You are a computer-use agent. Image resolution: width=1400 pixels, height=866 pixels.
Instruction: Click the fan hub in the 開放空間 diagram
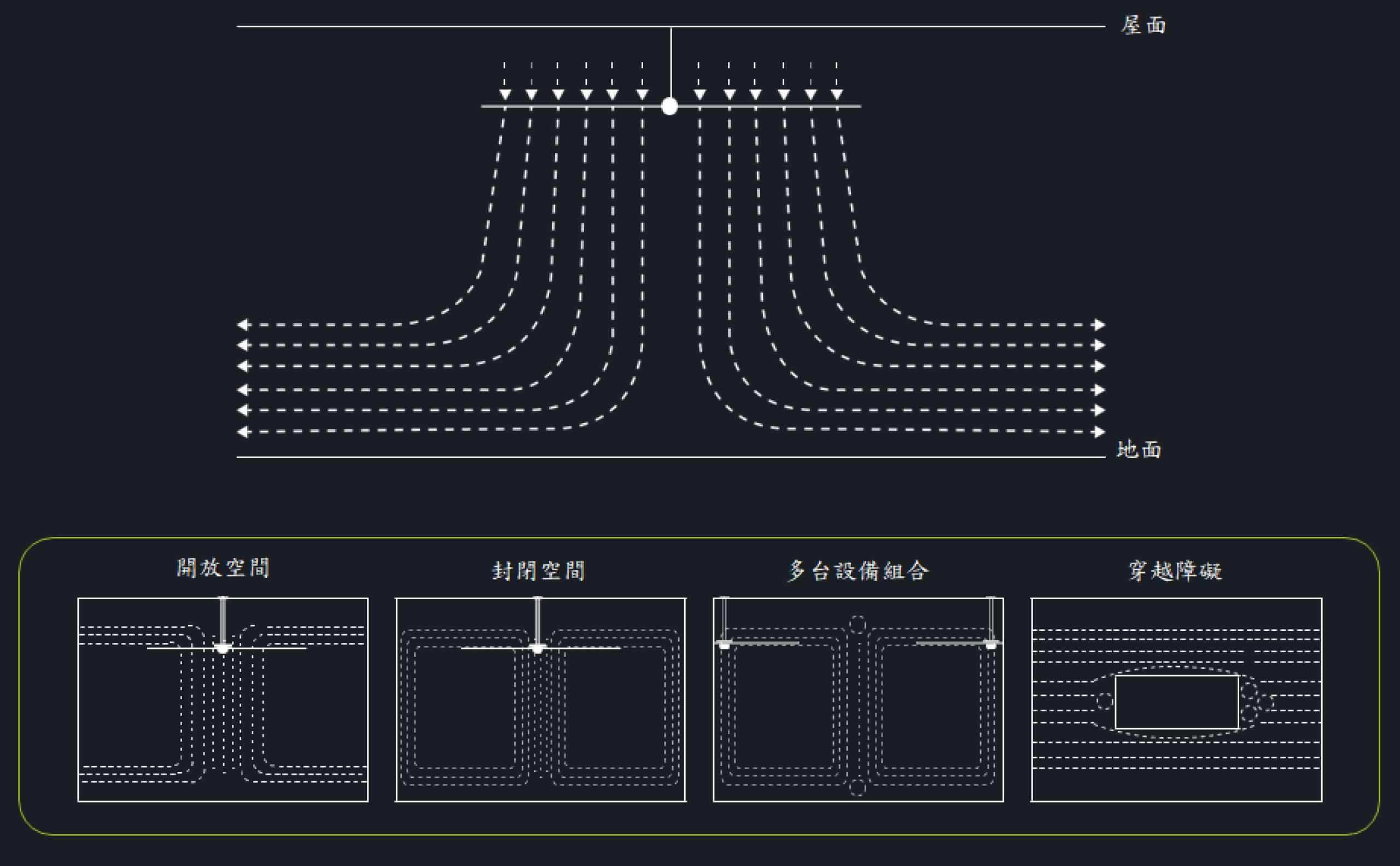(223, 648)
